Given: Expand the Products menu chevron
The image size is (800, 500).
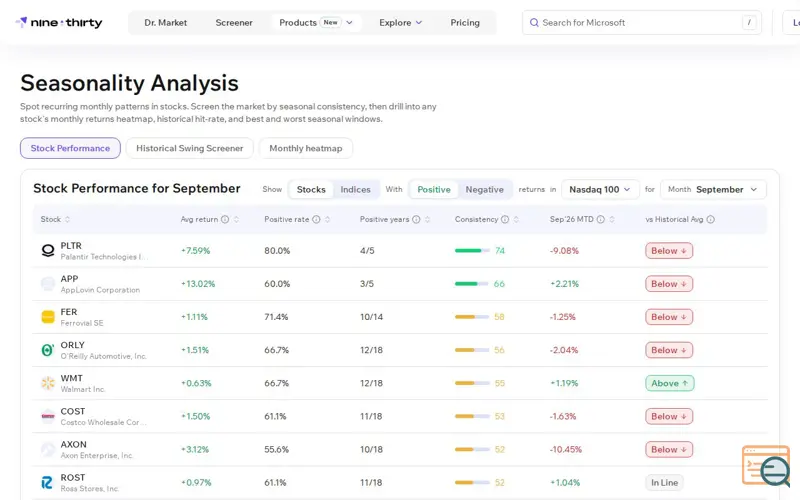Looking at the screenshot, I should point(349,22).
